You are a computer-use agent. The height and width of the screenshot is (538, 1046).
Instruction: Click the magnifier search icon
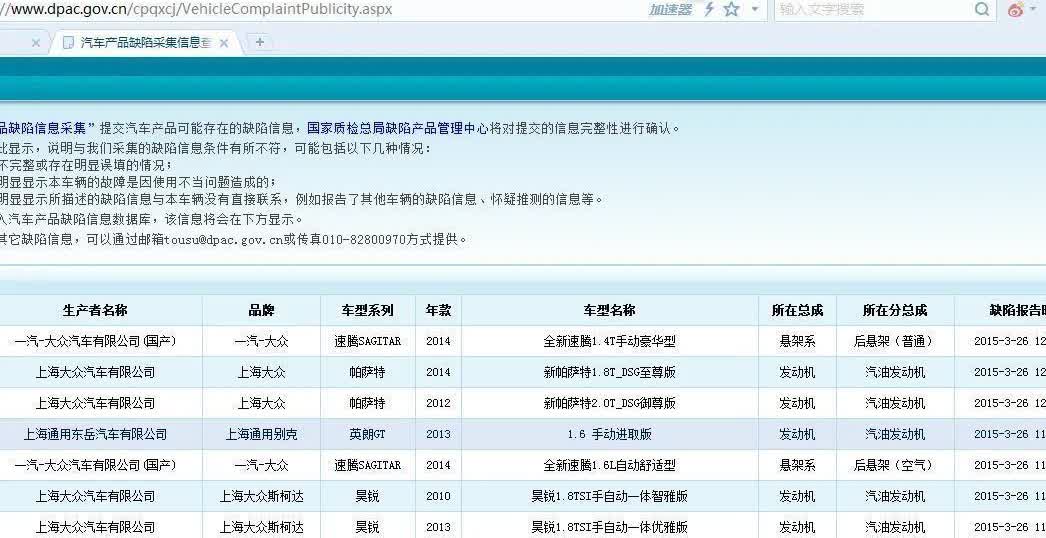(x=982, y=9)
